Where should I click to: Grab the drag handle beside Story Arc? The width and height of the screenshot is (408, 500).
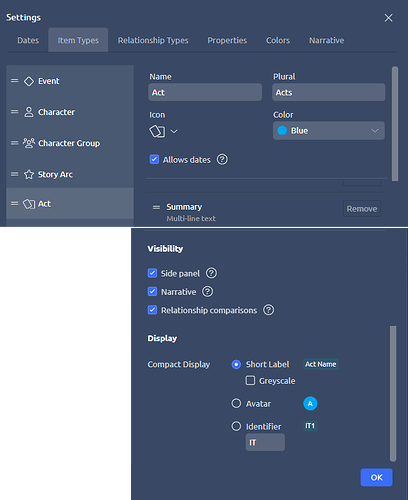(x=14, y=174)
